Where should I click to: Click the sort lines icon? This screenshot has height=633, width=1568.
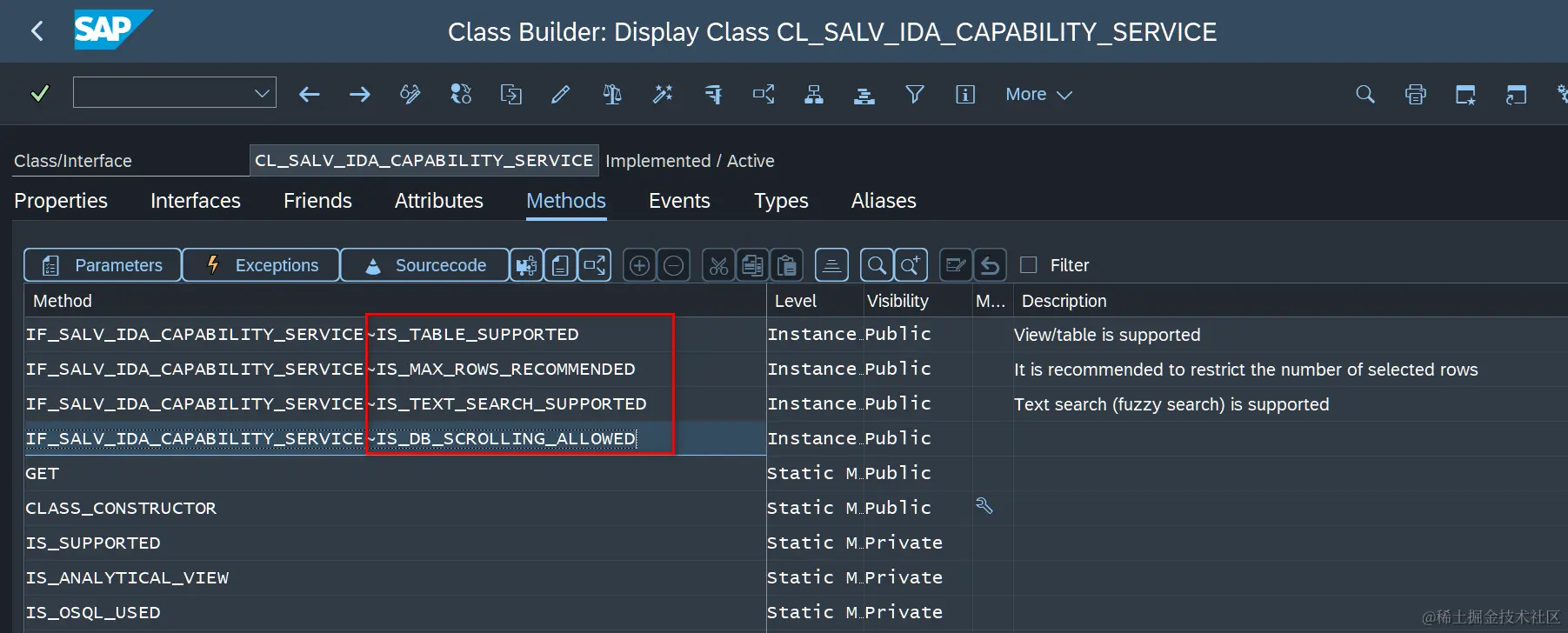click(x=831, y=265)
